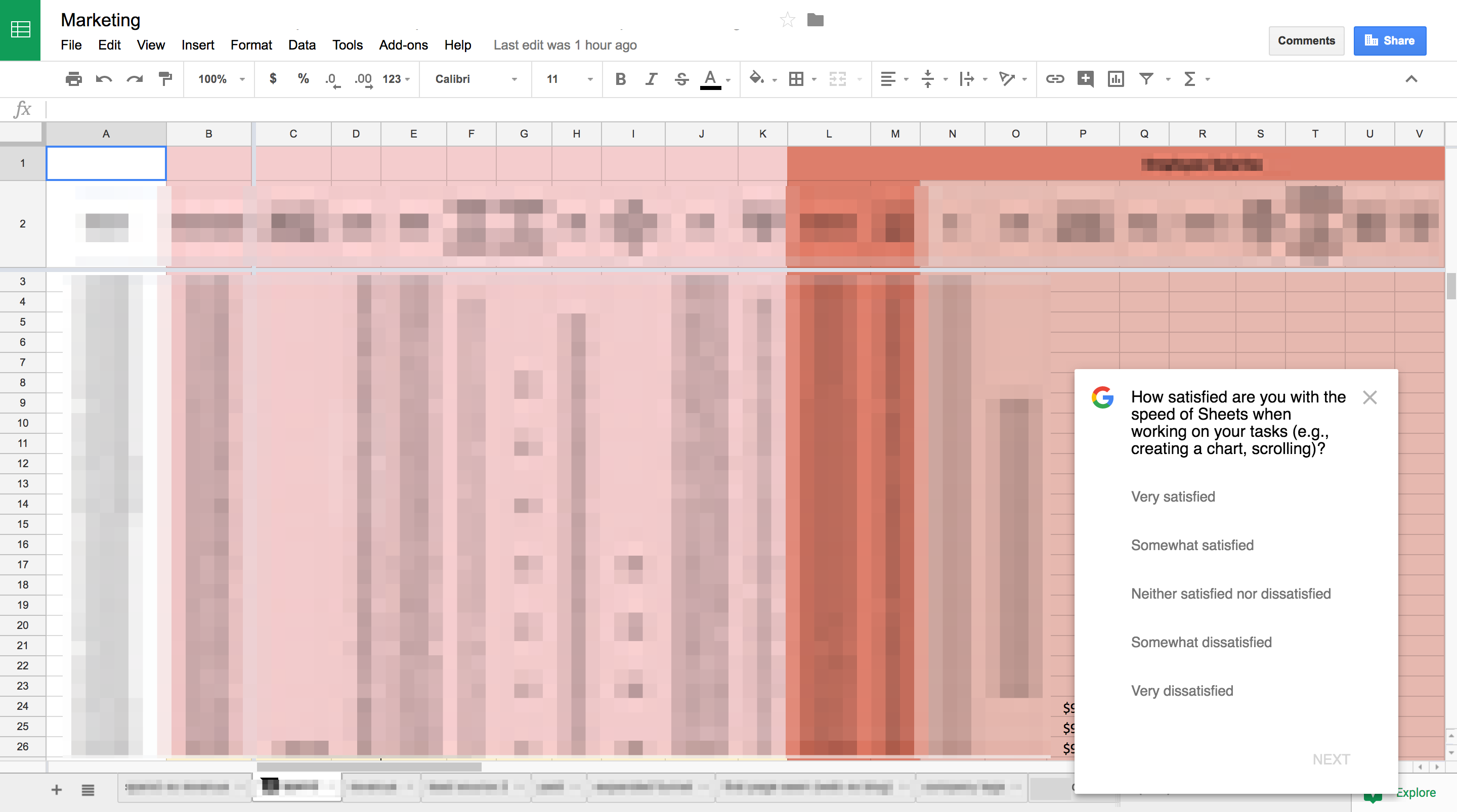
Task: Open the Edit menu
Action: [109, 45]
